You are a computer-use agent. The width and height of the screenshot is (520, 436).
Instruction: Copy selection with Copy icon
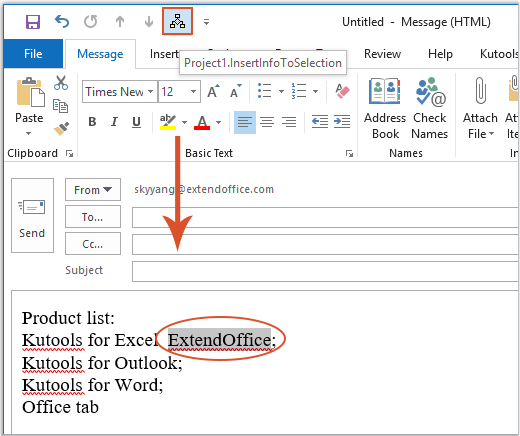tap(61, 106)
